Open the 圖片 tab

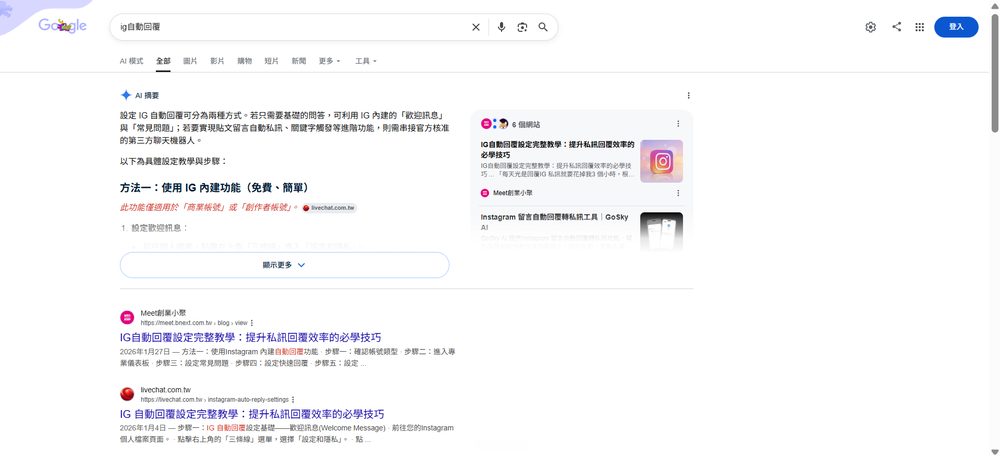tap(190, 61)
